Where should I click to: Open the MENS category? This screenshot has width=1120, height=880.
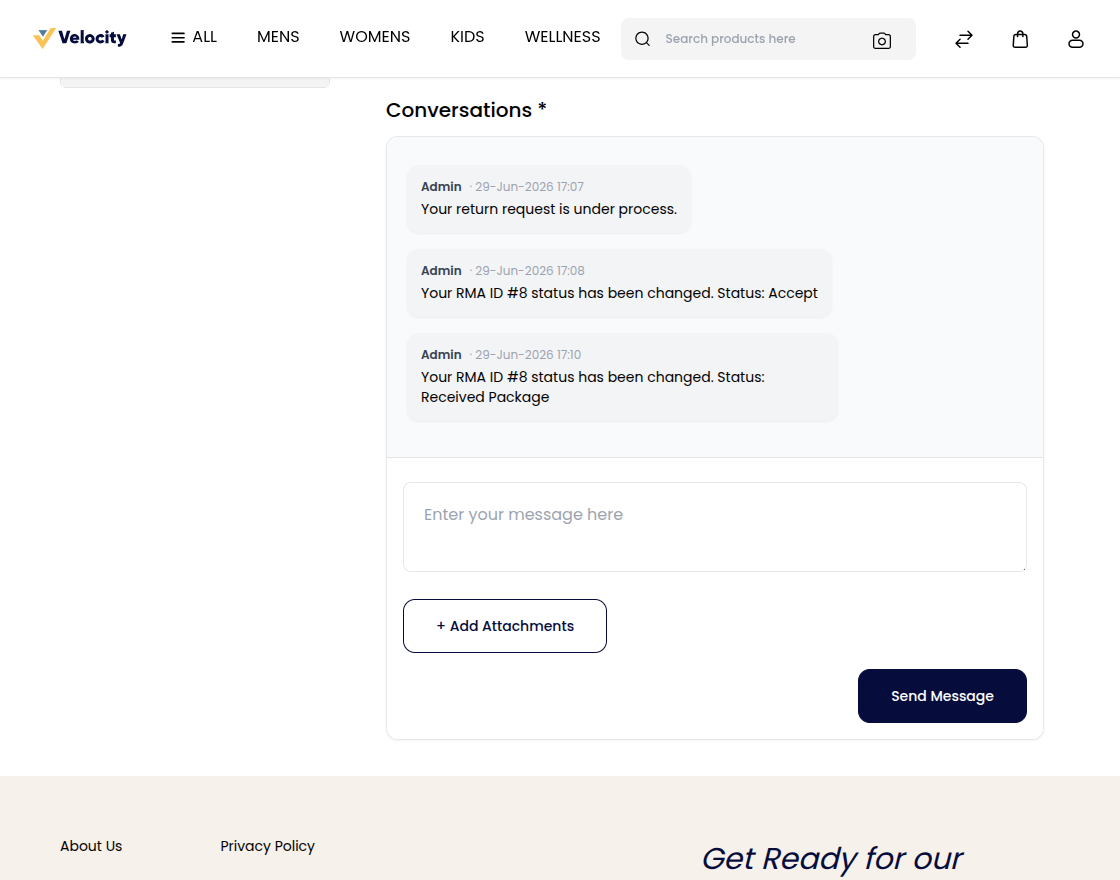[x=278, y=37]
